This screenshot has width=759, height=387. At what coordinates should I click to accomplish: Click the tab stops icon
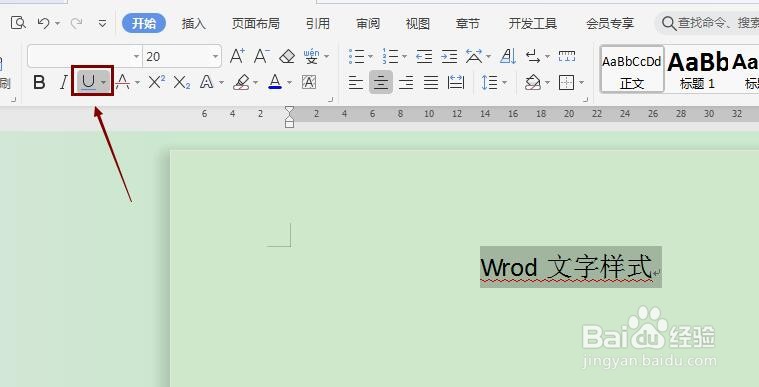point(566,56)
